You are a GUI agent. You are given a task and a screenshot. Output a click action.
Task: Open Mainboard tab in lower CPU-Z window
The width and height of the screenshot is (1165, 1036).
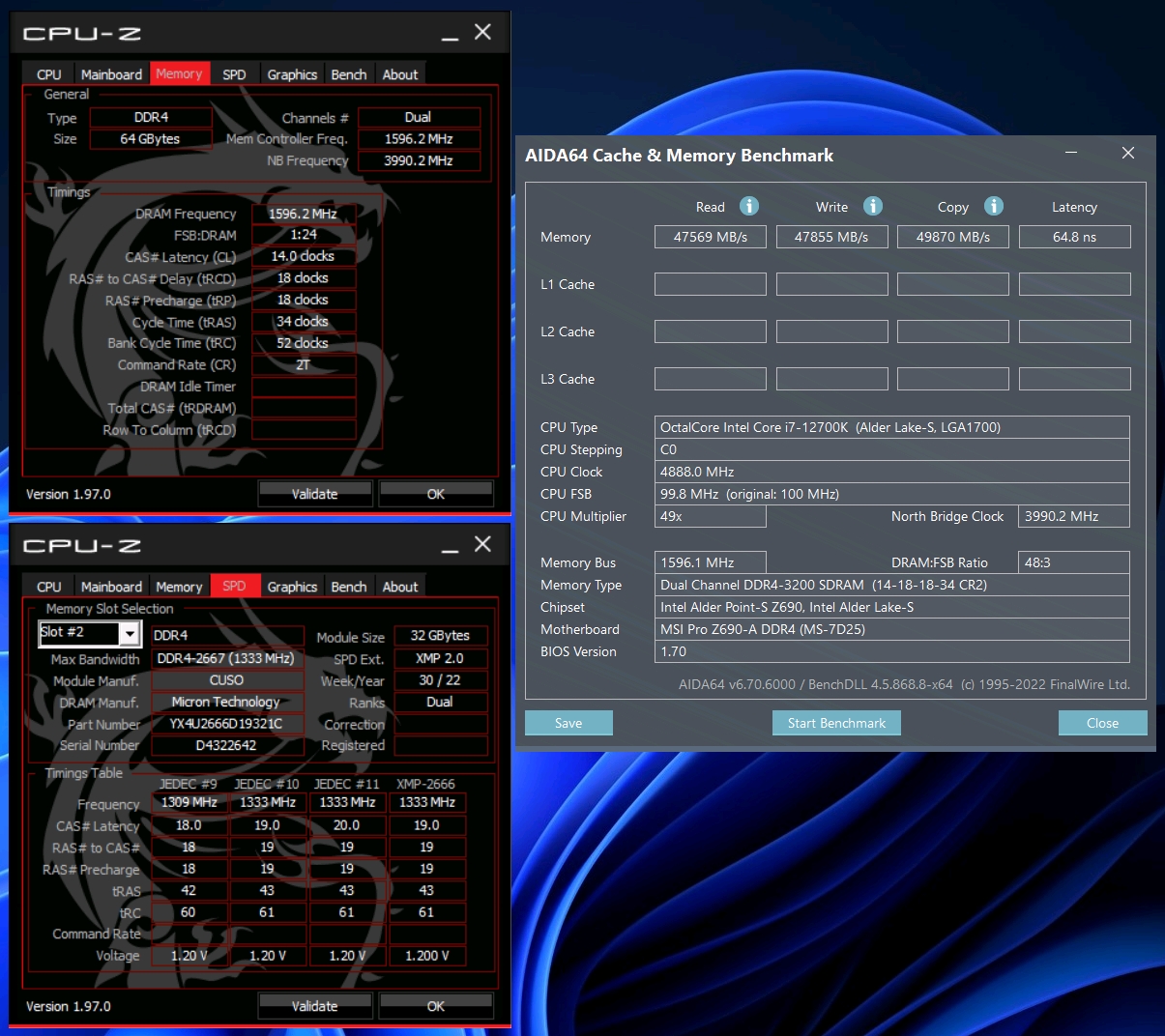click(111, 587)
